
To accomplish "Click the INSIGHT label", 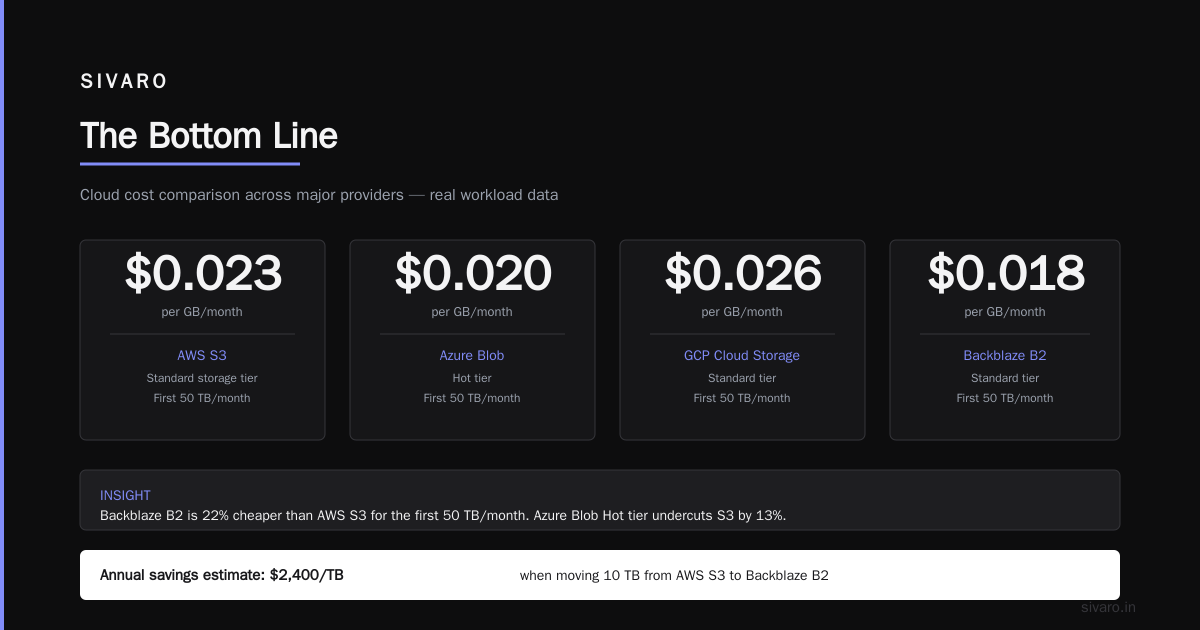I will (125, 495).
